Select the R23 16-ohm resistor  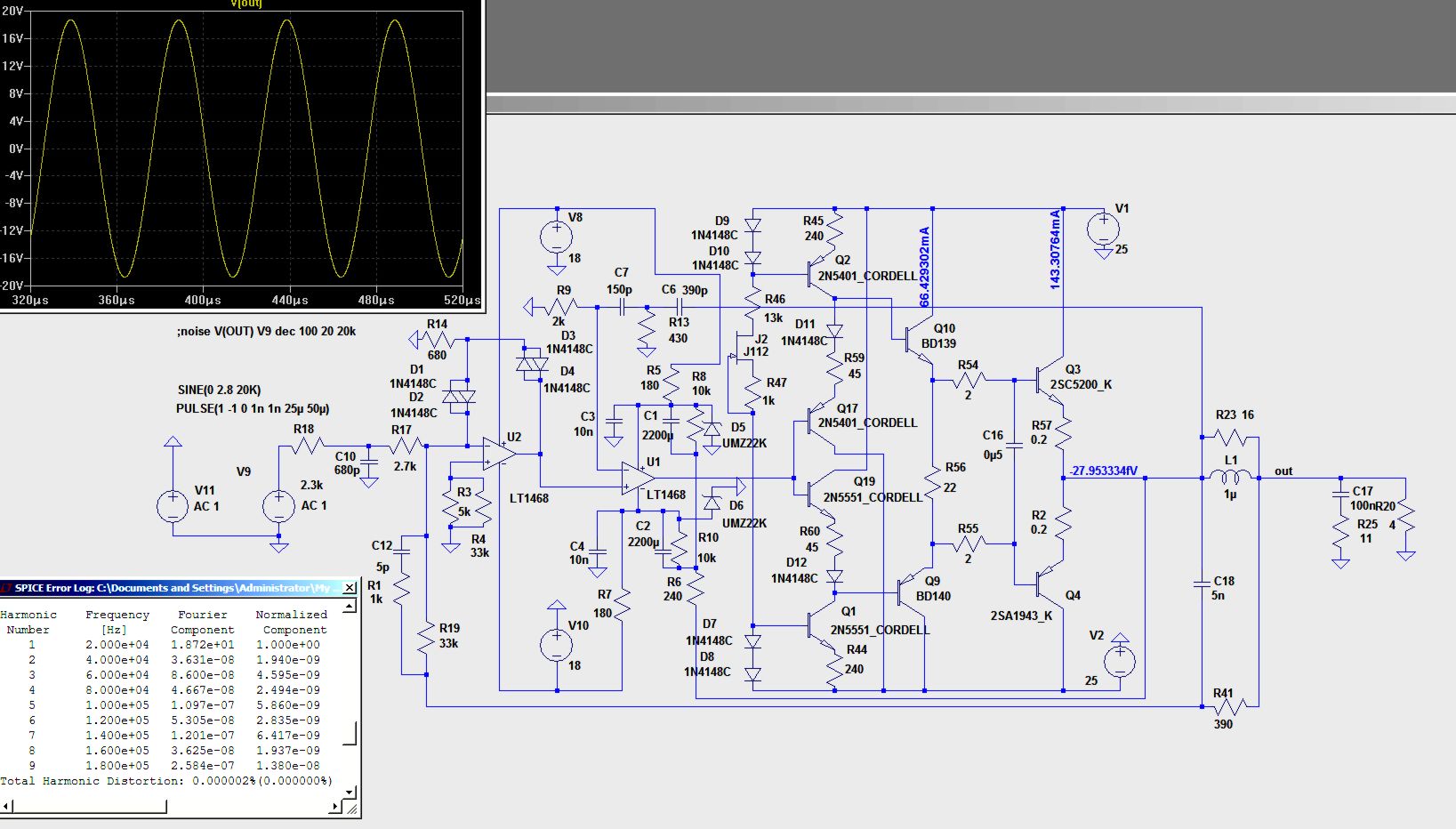[1230, 437]
